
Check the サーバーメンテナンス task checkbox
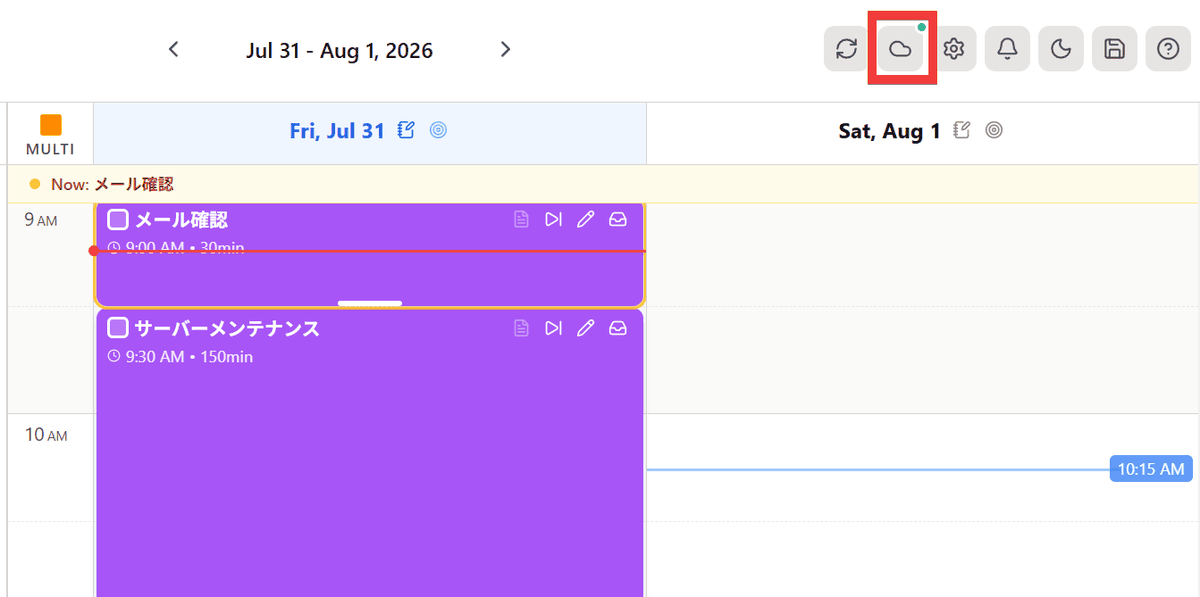tap(118, 327)
